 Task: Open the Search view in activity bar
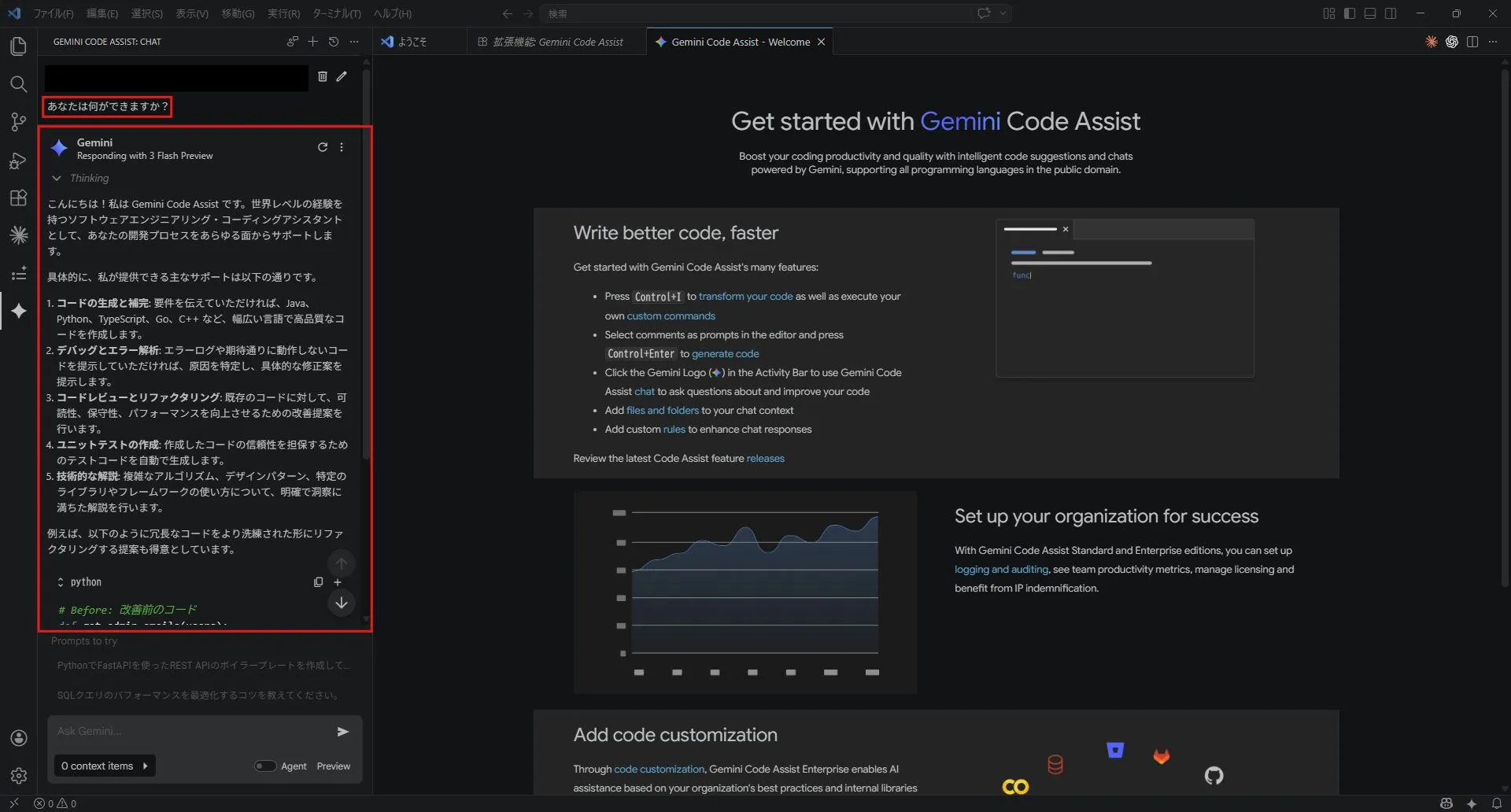click(18, 84)
